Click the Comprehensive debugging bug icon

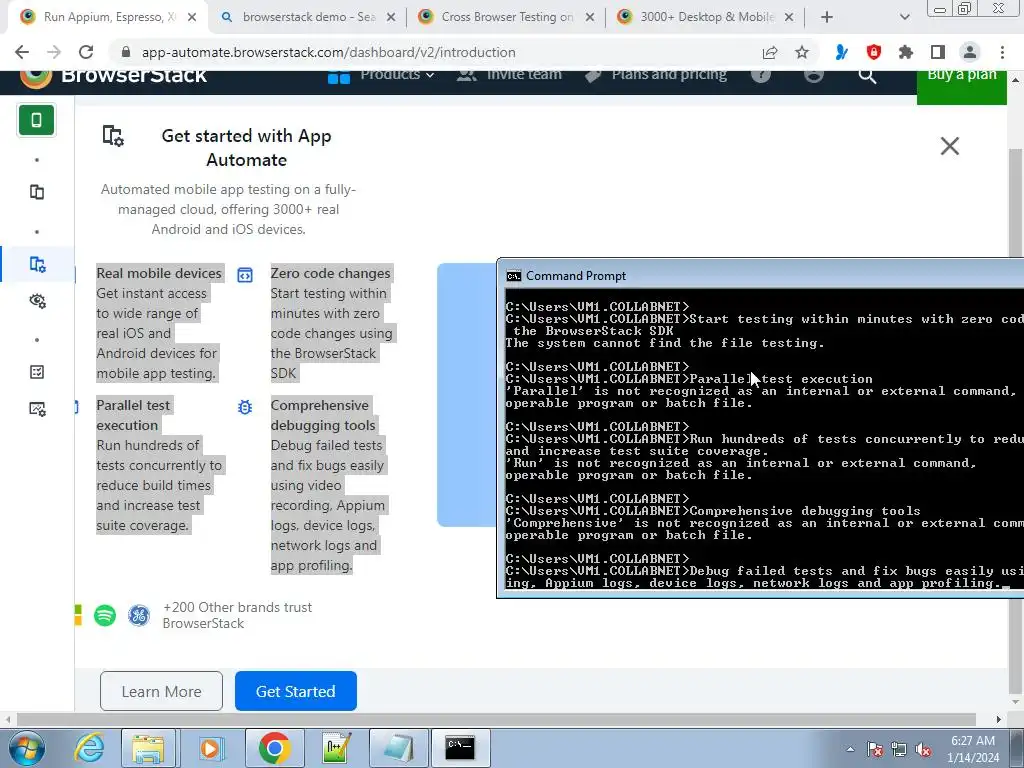(x=245, y=407)
